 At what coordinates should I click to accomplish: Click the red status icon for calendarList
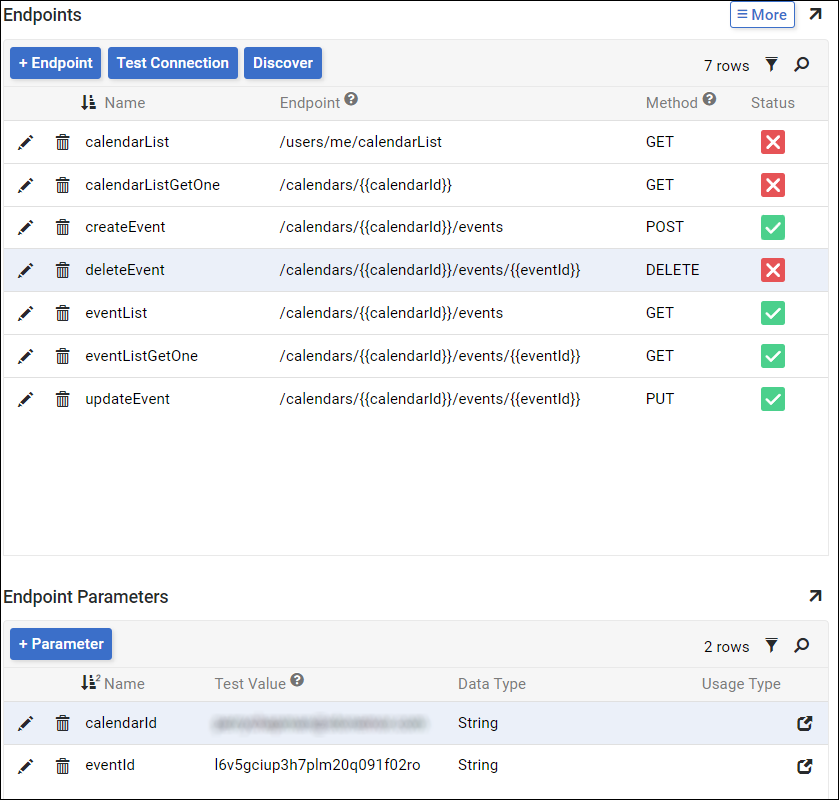(x=772, y=142)
